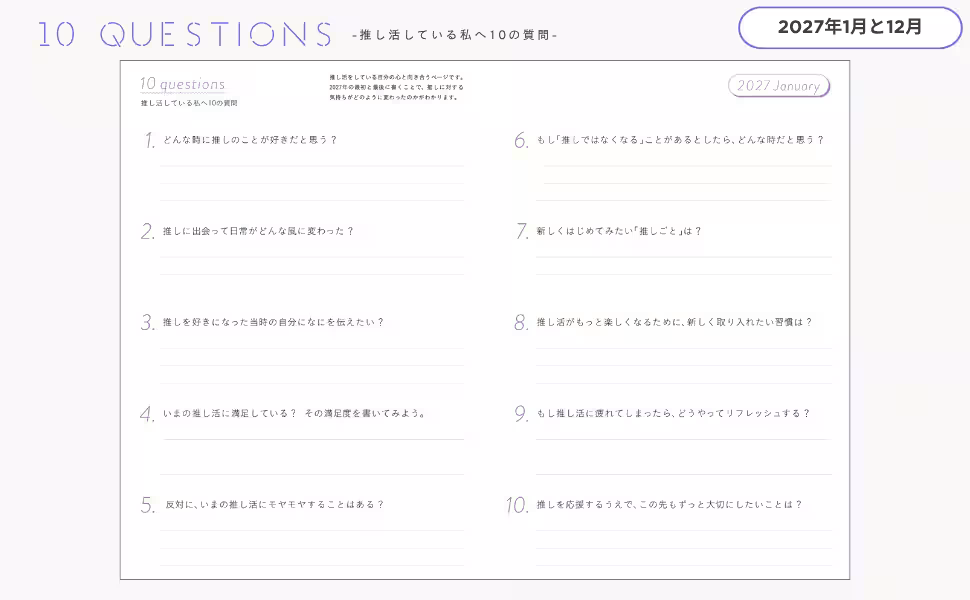The height and width of the screenshot is (600, 970).
Task: Click the 2027年1月と12月 pill button
Action: pyautogui.click(x=850, y=27)
